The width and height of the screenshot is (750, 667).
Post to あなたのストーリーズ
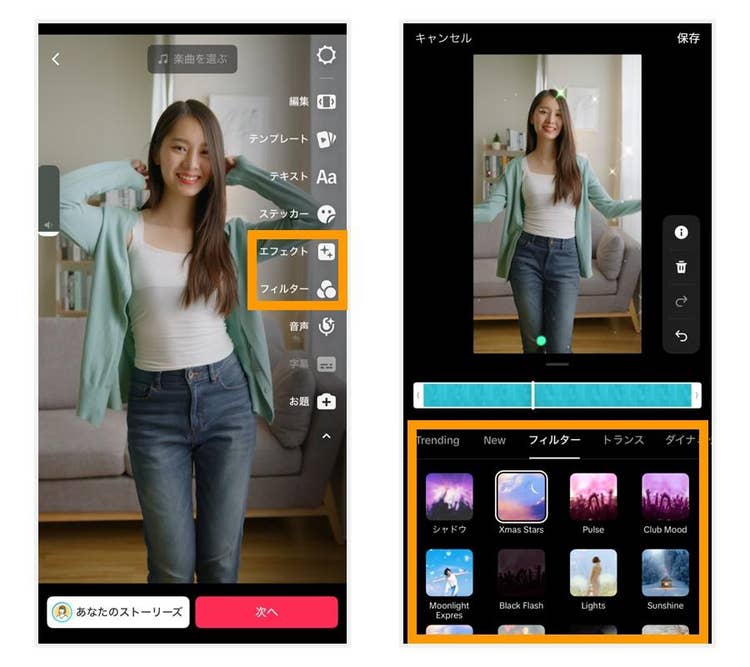(x=118, y=612)
